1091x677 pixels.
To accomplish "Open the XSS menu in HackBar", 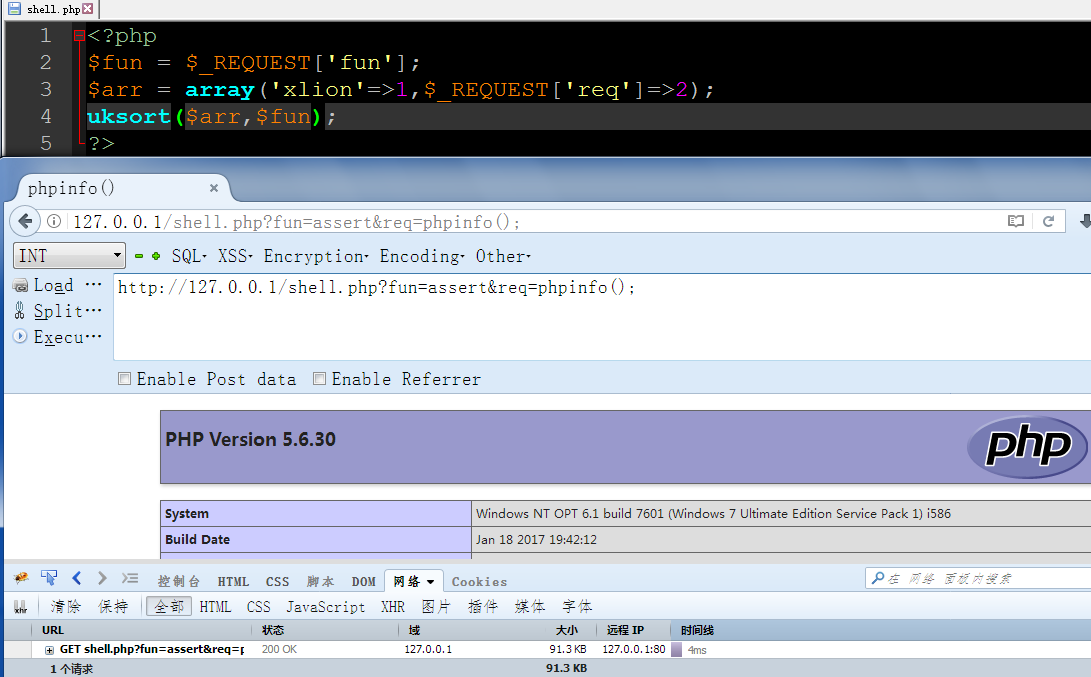I will point(234,256).
